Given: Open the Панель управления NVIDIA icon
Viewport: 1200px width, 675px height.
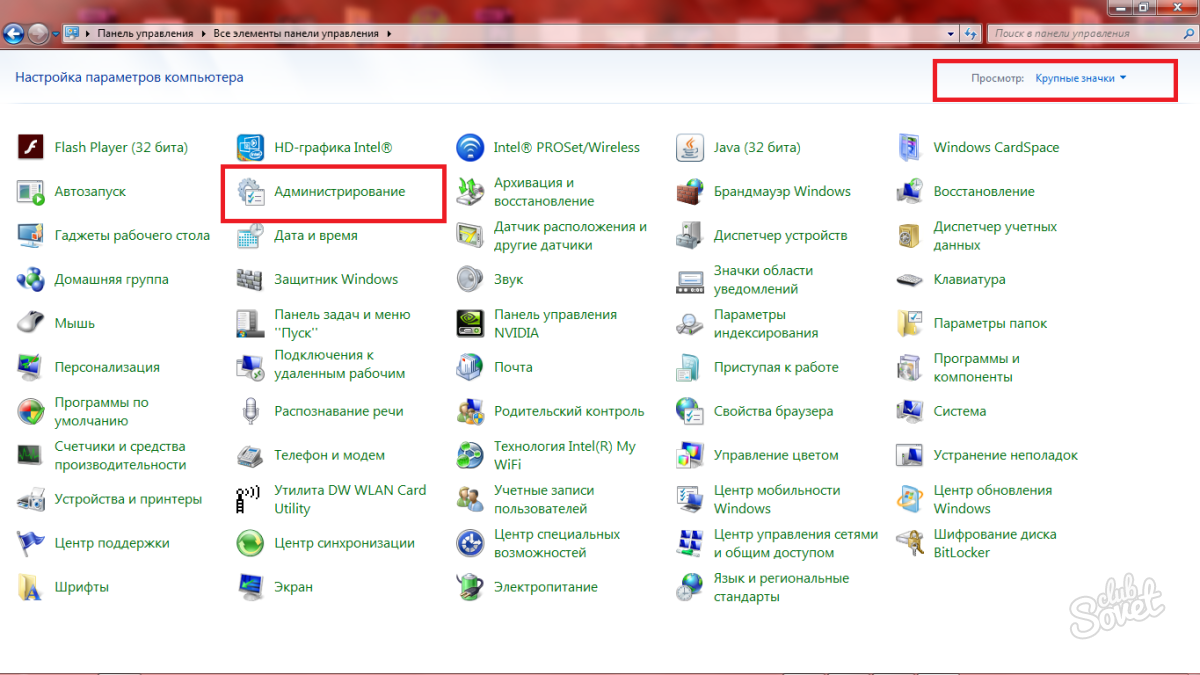Looking at the screenshot, I should point(470,323).
